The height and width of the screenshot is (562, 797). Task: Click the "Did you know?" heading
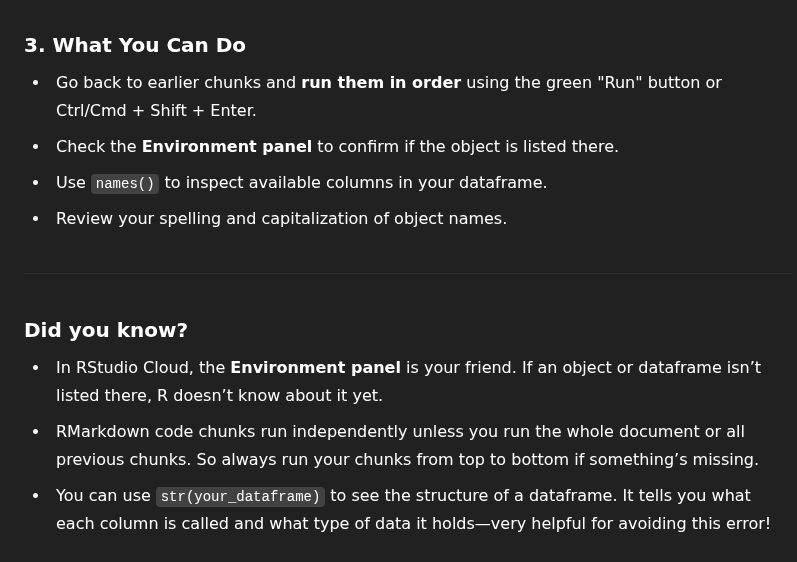click(x=106, y=330)
